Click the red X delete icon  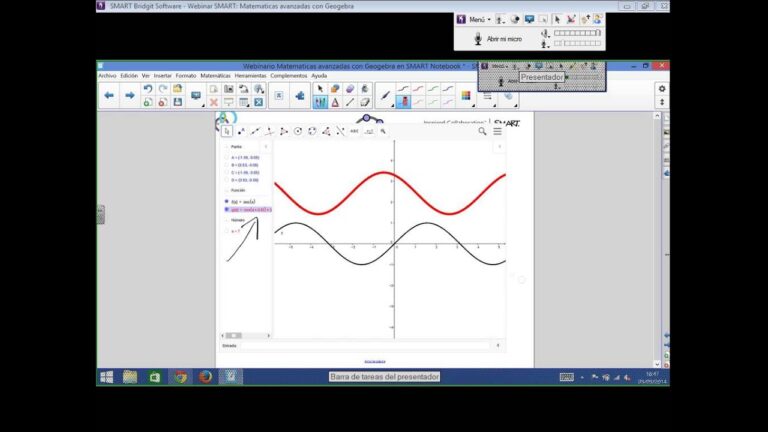point(214,102)
